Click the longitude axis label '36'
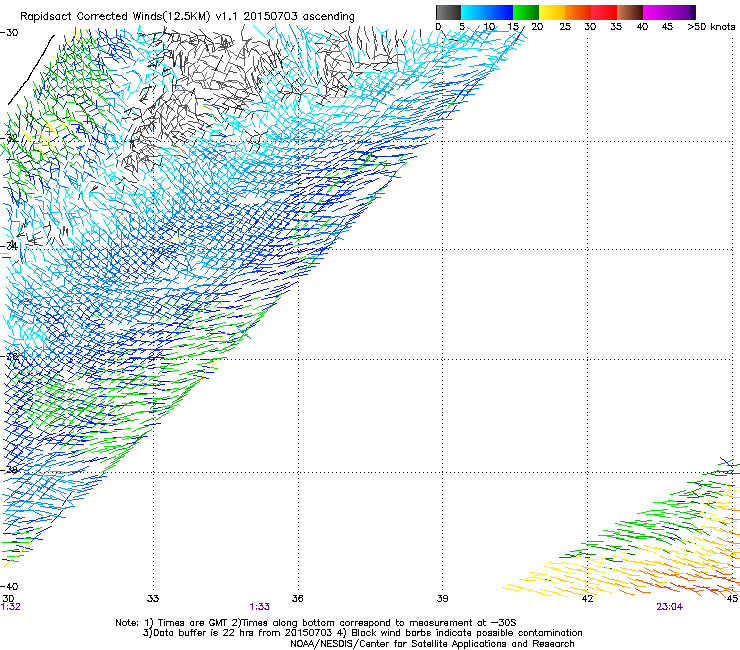 (297, 599)
